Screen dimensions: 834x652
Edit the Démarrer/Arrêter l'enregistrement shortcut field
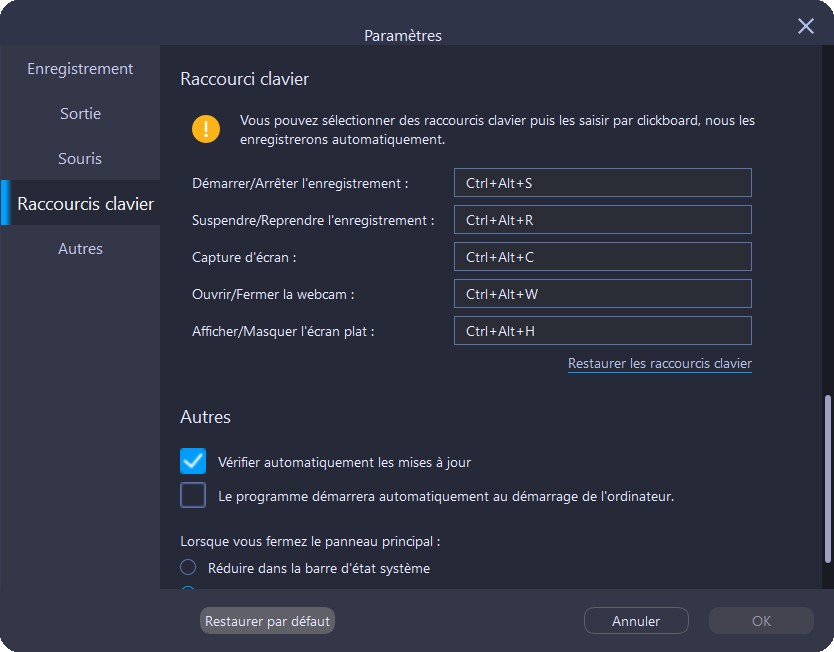click(x=602, y=183)
